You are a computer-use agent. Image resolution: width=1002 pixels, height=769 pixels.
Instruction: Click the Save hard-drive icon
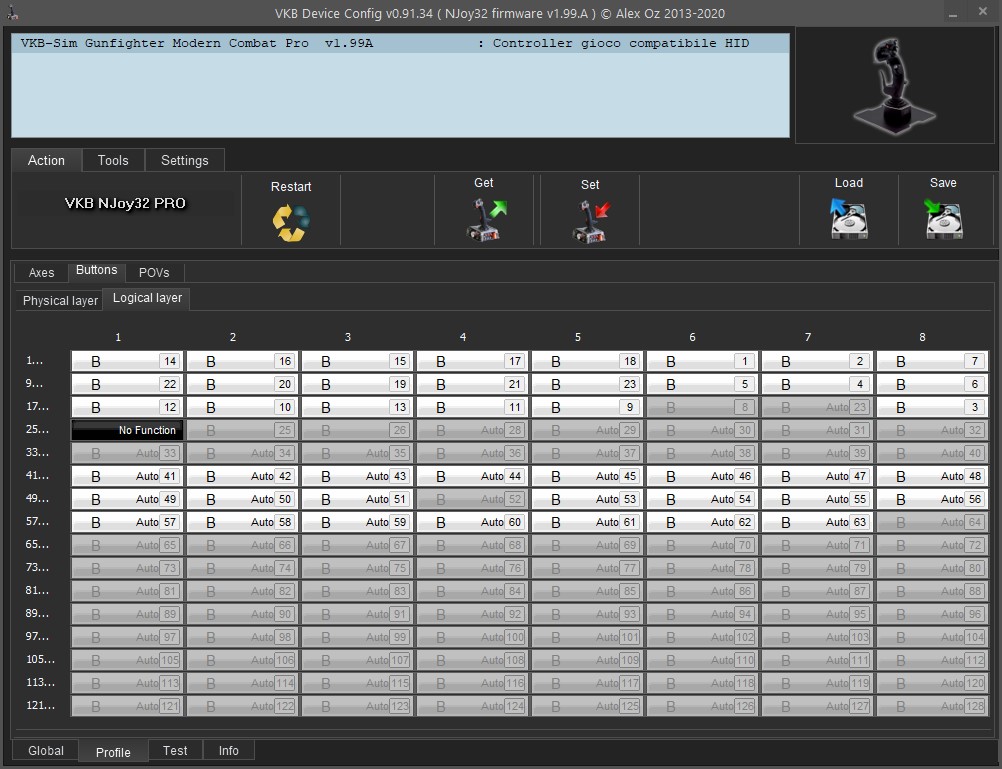coord(944,219)
